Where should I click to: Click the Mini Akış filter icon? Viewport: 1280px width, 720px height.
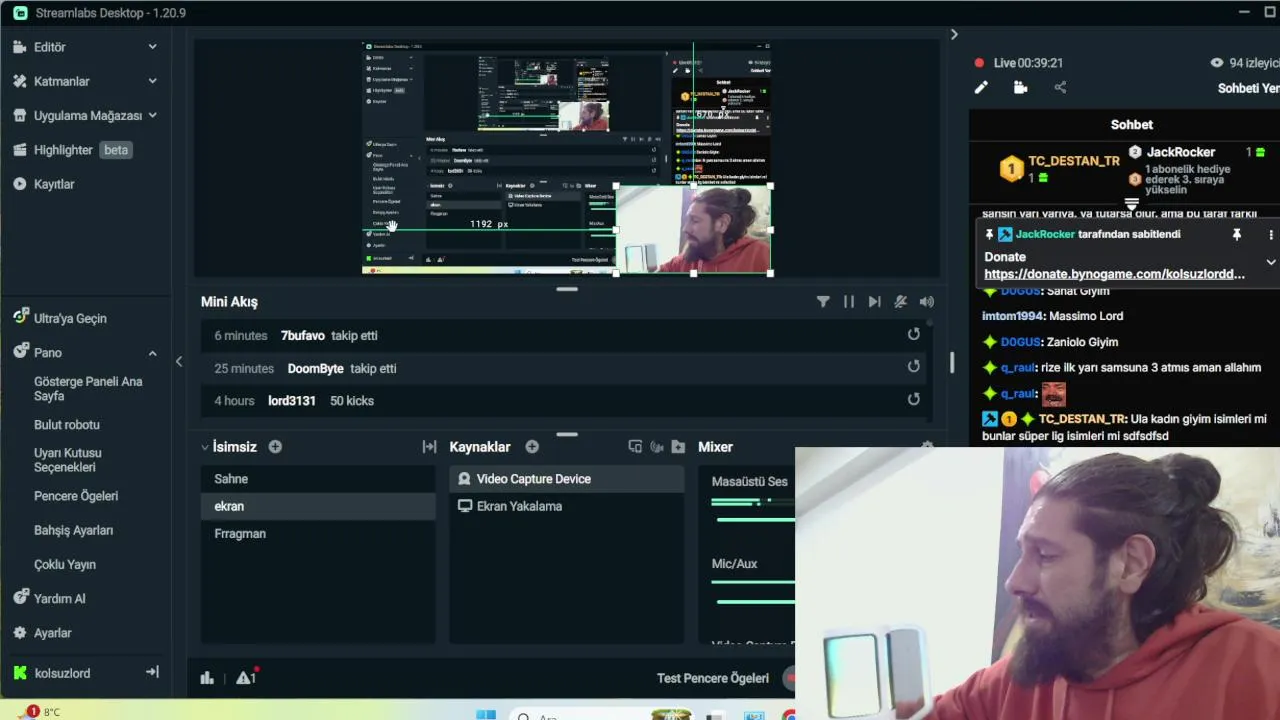coord(823,301)
